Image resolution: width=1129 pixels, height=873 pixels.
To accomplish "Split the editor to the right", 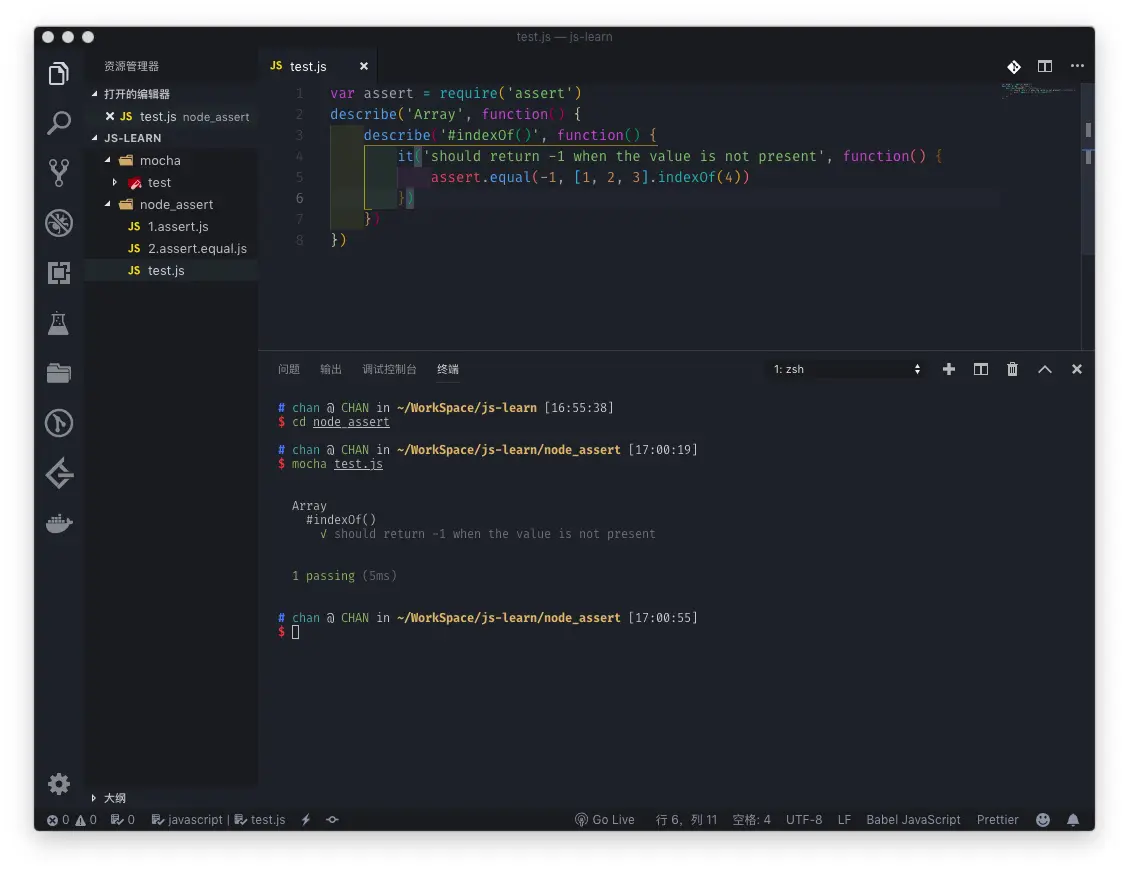I will (x=1045, y=66).
